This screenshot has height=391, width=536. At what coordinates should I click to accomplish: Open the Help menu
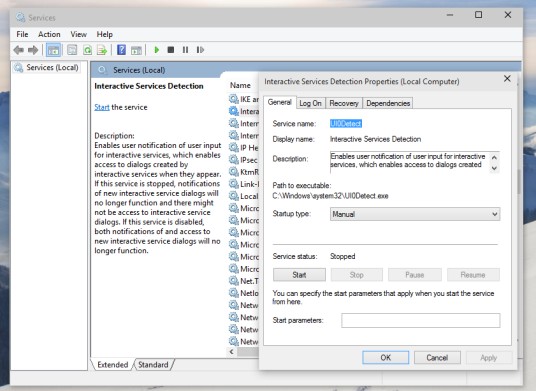click(105, 34)
